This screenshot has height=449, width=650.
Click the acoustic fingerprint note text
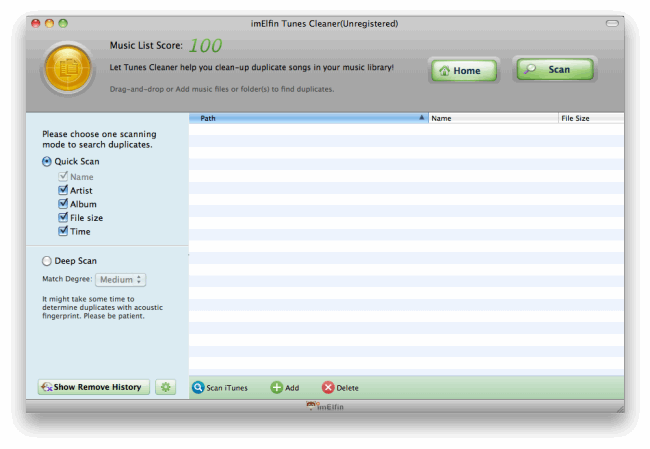click(102, 307)
